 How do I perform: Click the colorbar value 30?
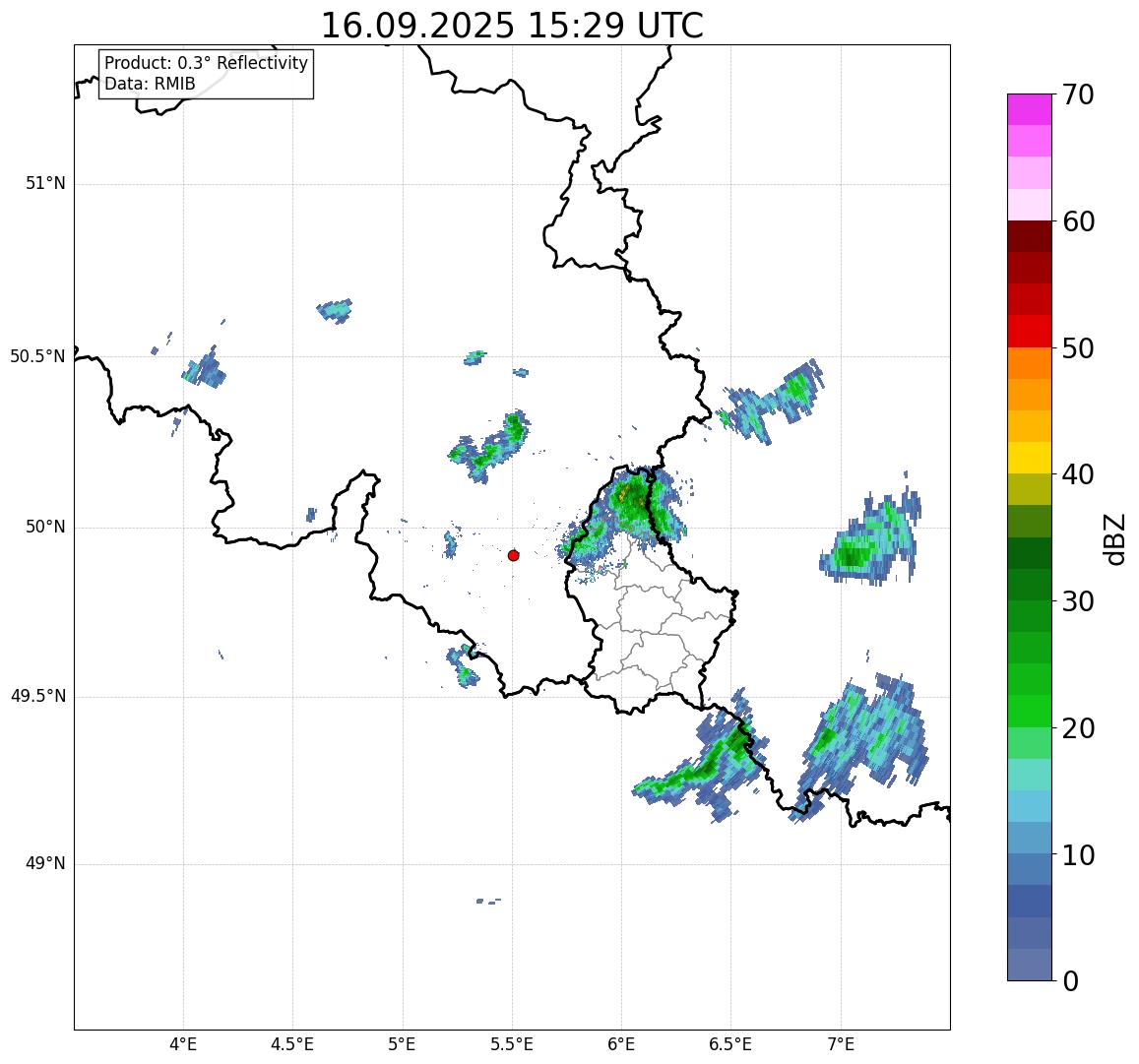tap(1078, 601)
